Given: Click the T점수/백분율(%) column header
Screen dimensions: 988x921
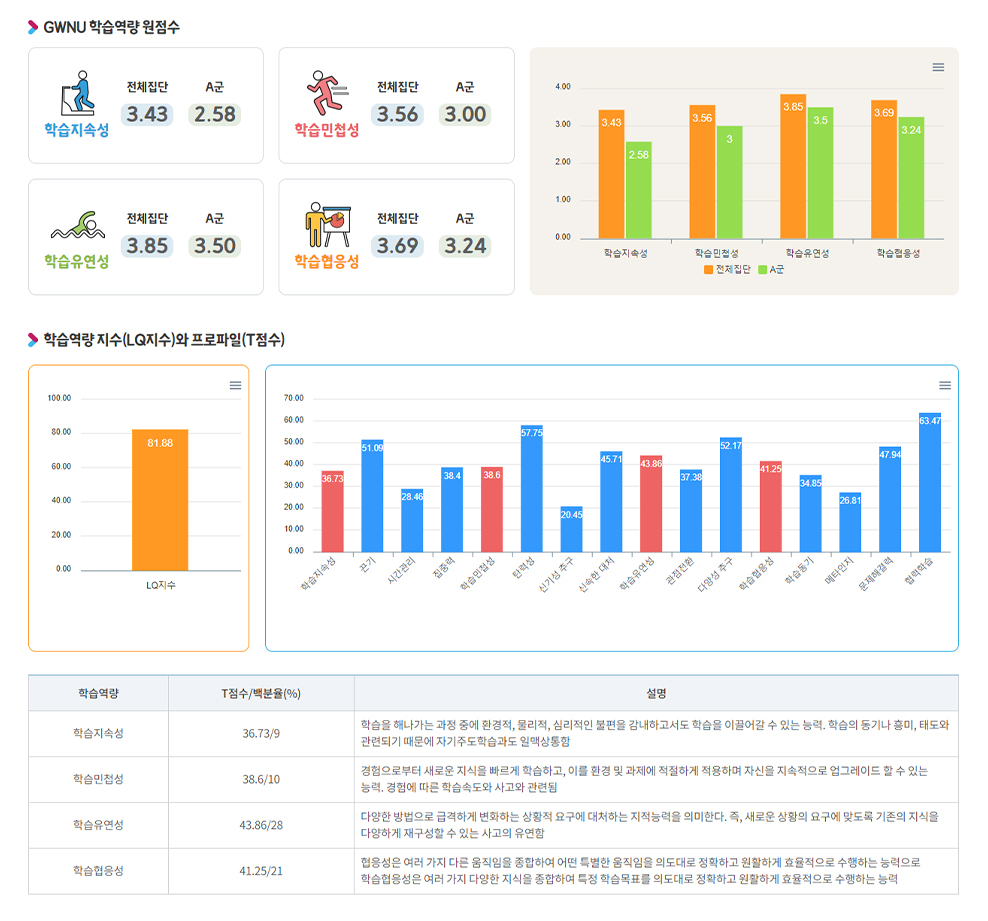Looking at the screenshot, I should (x=261, y=693).
